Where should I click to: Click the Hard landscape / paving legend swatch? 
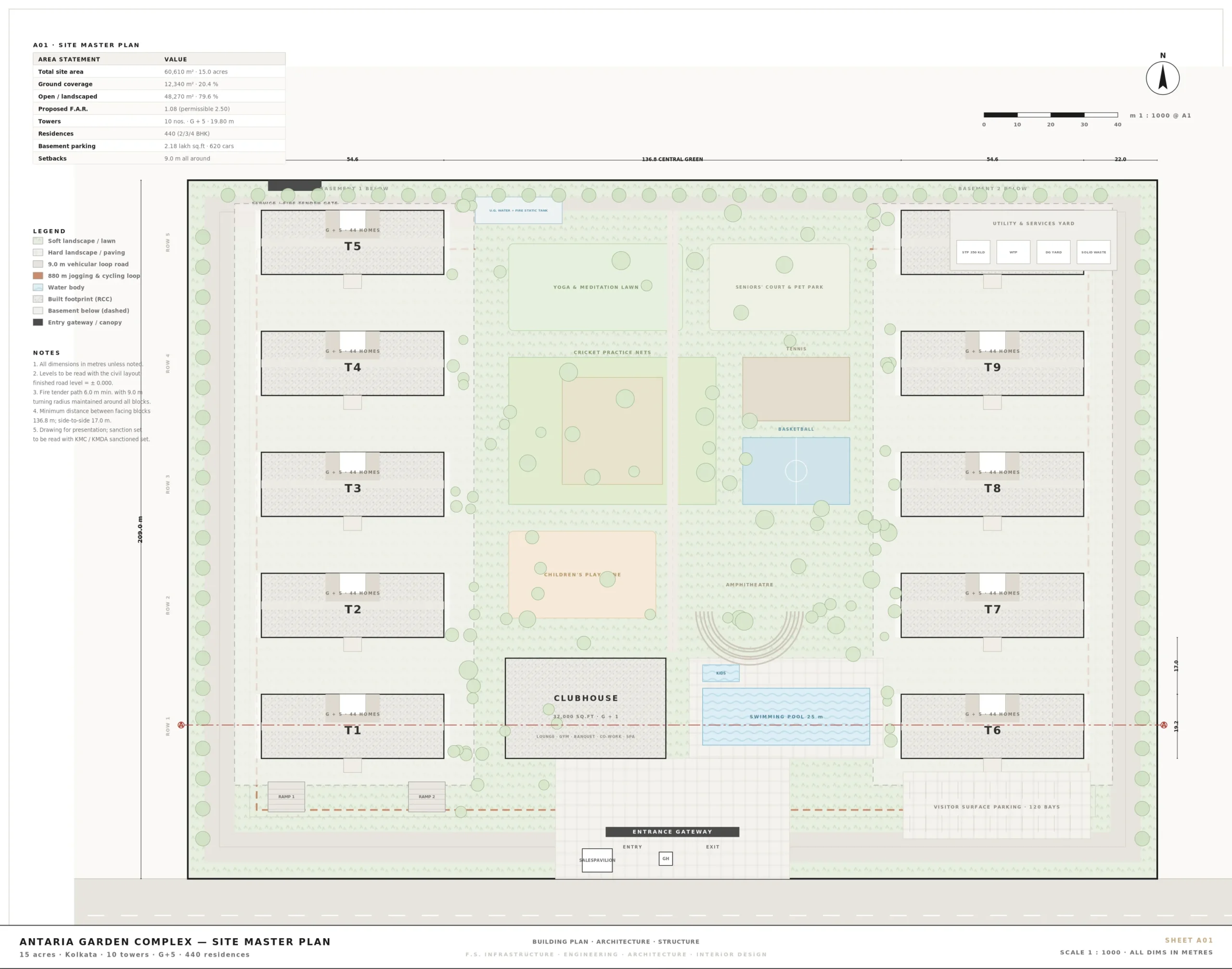(x=38, y=253)
